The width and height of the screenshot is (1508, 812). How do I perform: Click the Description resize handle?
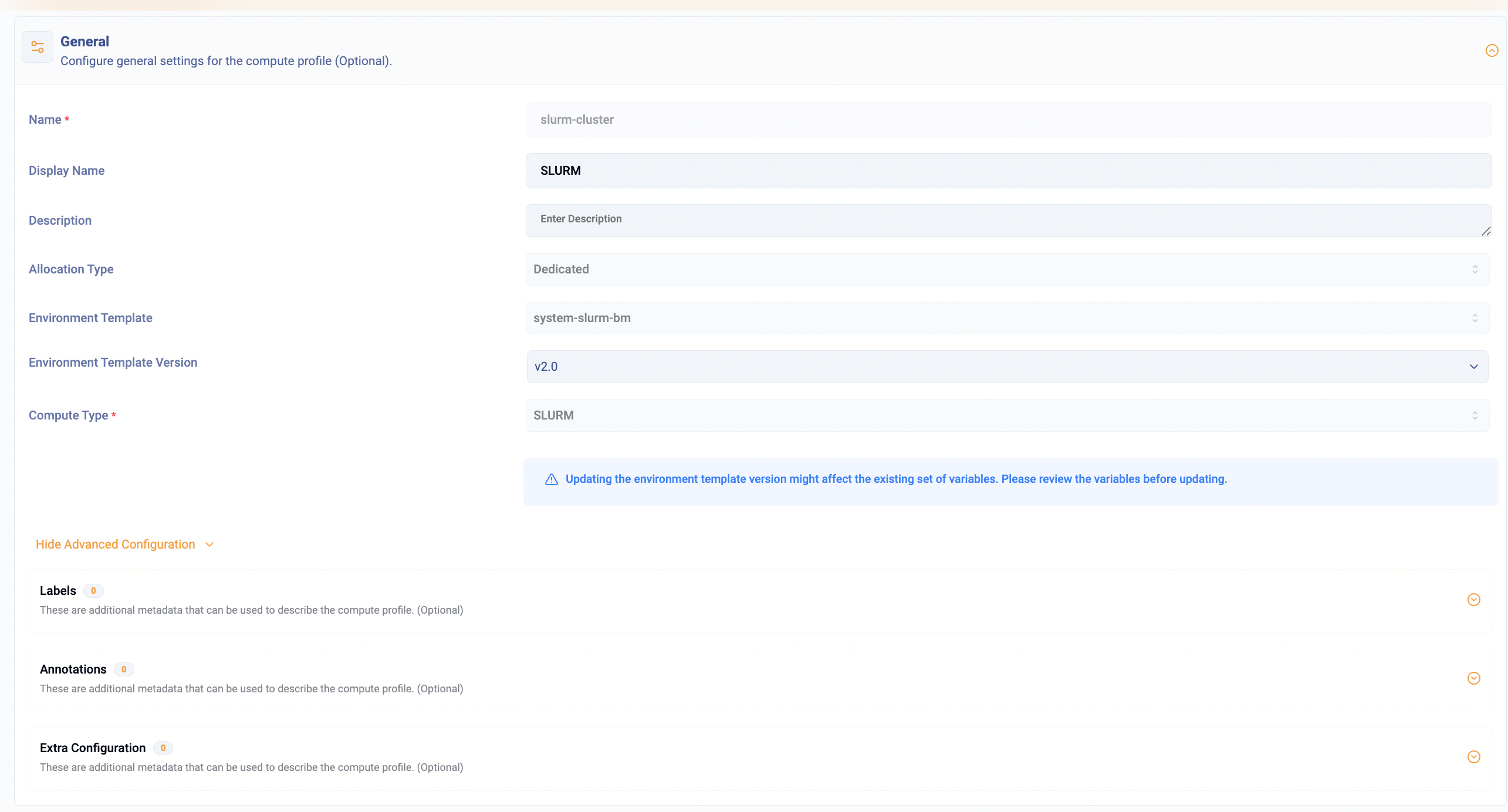click(x=1486, y=232)
